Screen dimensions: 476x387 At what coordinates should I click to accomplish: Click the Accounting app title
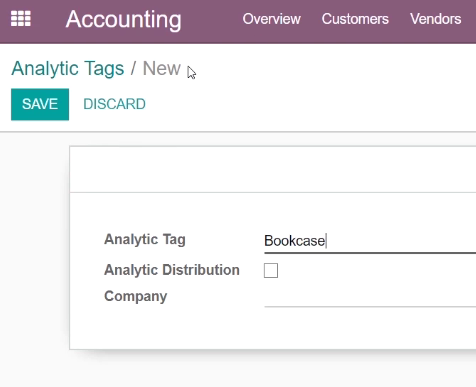pos(124,20)
